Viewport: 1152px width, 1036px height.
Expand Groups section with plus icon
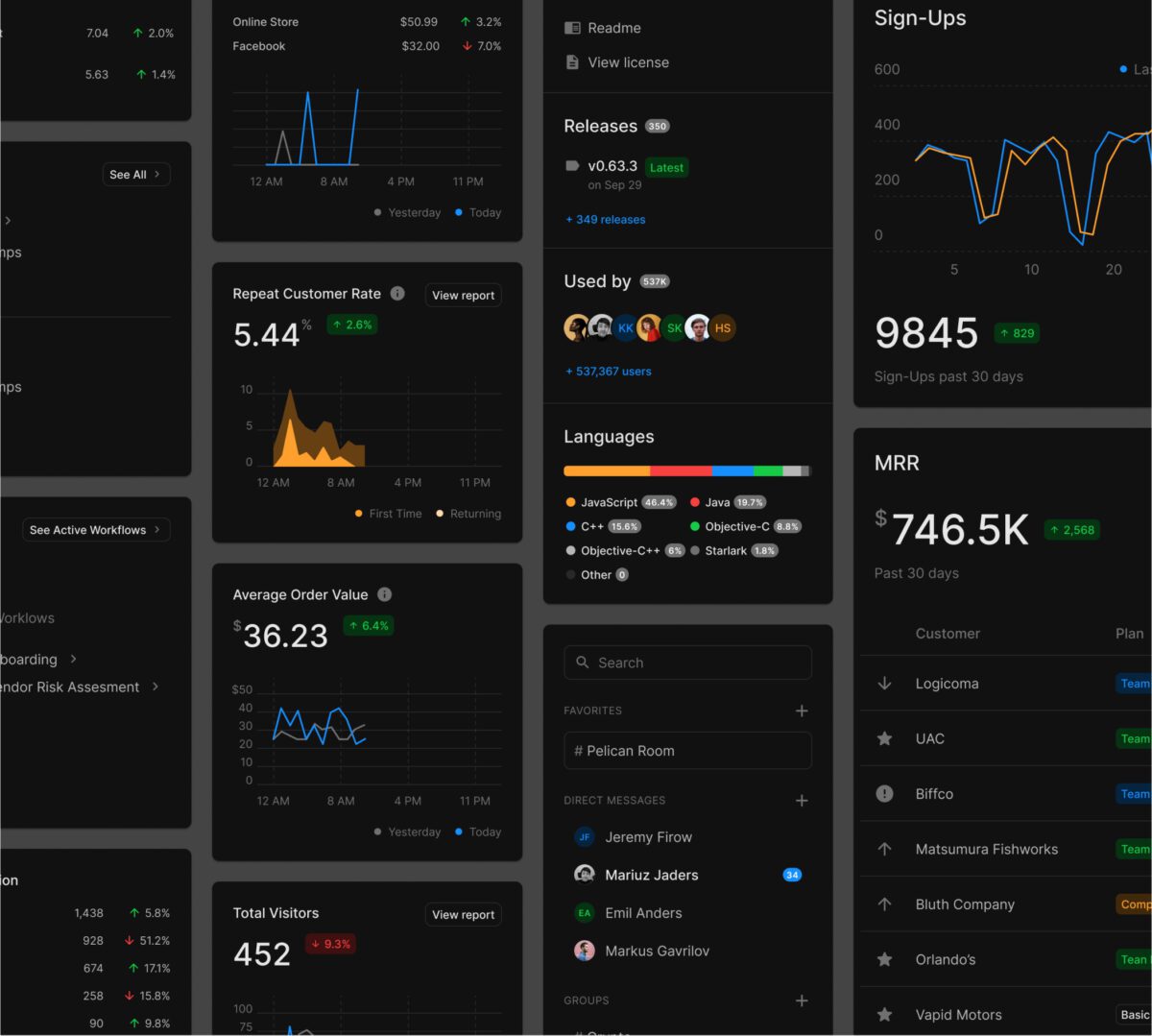802,1000
